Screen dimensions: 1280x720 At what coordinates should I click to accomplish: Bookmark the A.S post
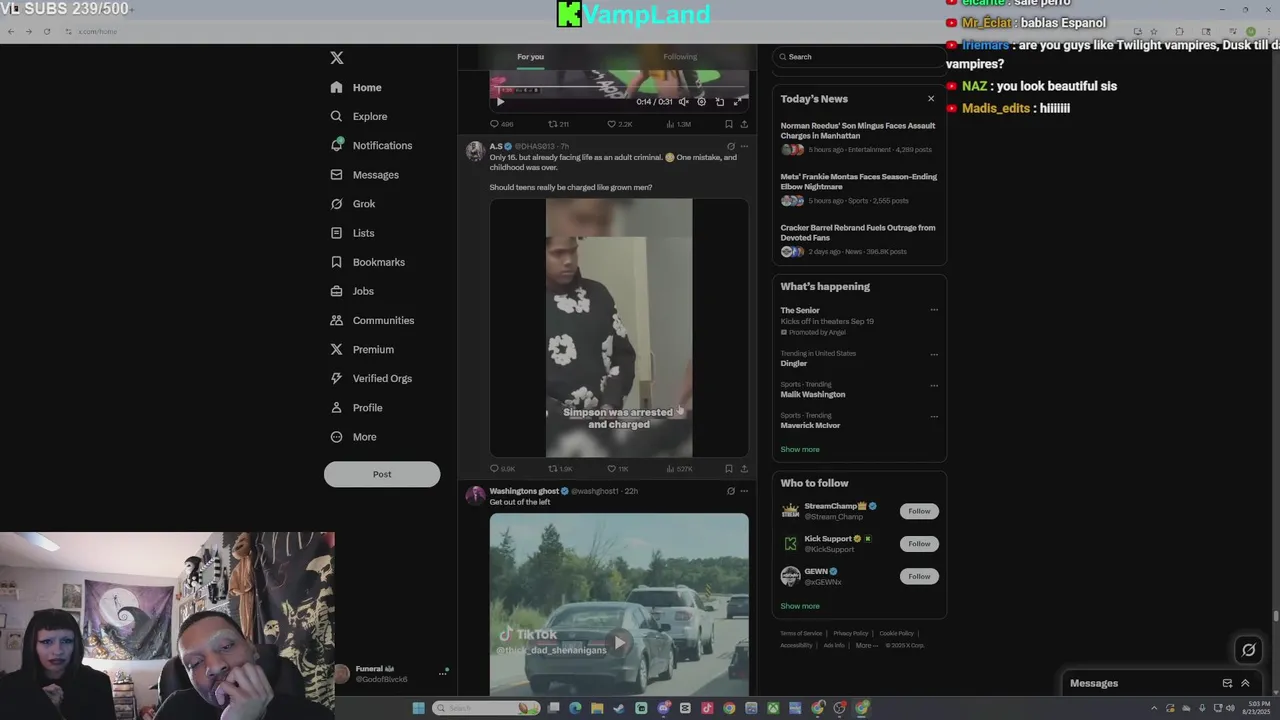[728, 468]
